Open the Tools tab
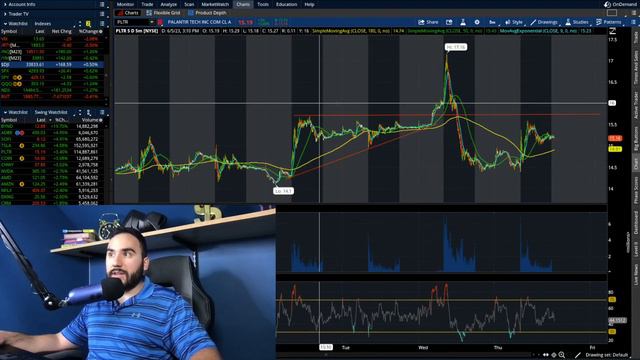The height and width of the screenshot is (360, 640). coord(263,4)
